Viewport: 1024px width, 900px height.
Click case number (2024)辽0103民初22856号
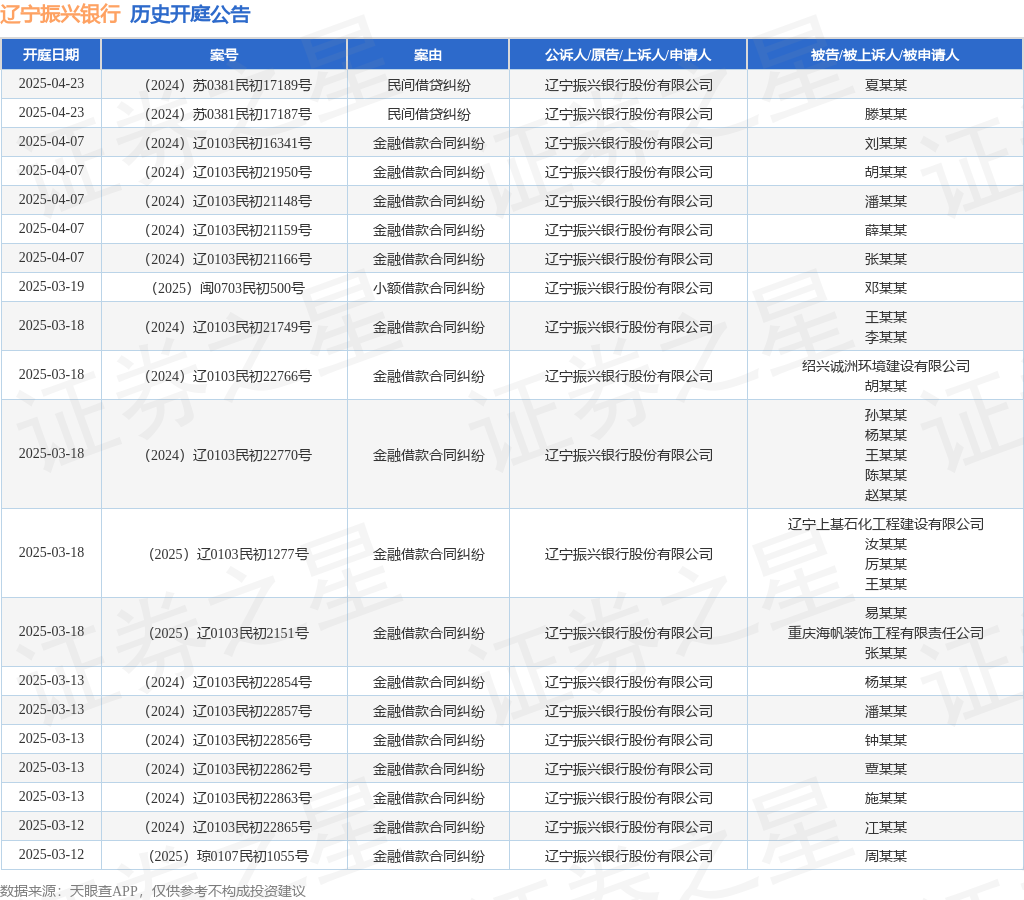(228, 741)
